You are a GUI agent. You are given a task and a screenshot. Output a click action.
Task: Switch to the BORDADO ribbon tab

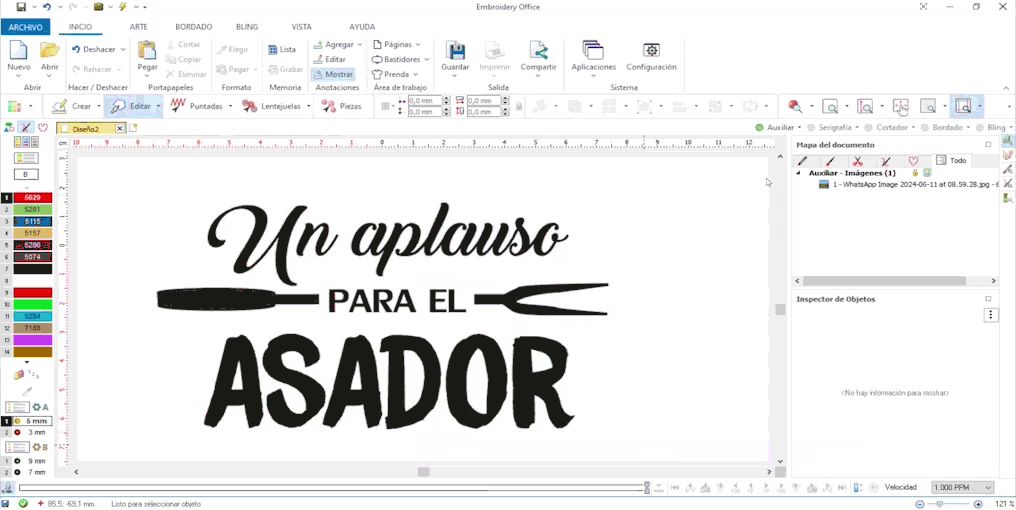point(193,27)
